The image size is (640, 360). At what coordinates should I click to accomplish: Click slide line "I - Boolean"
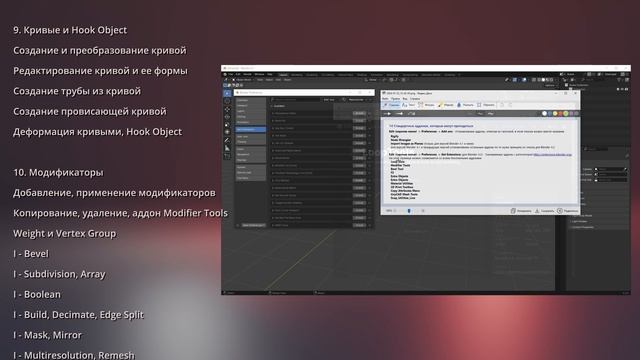coord(37,294)
